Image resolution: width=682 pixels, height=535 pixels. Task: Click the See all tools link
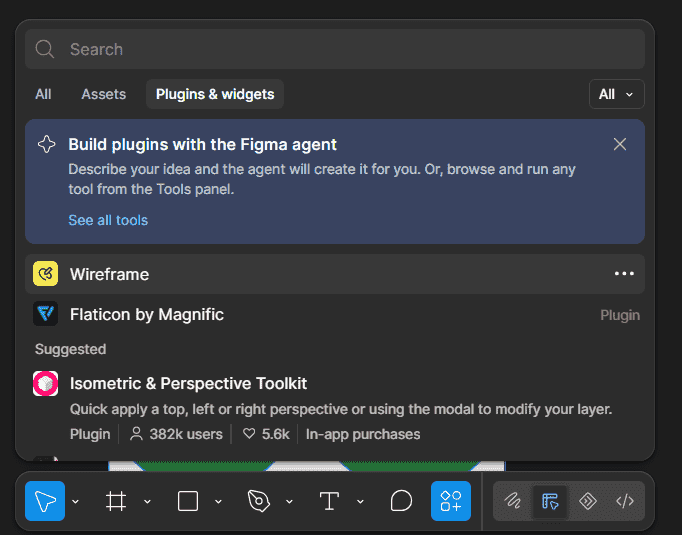pos(108,220)
